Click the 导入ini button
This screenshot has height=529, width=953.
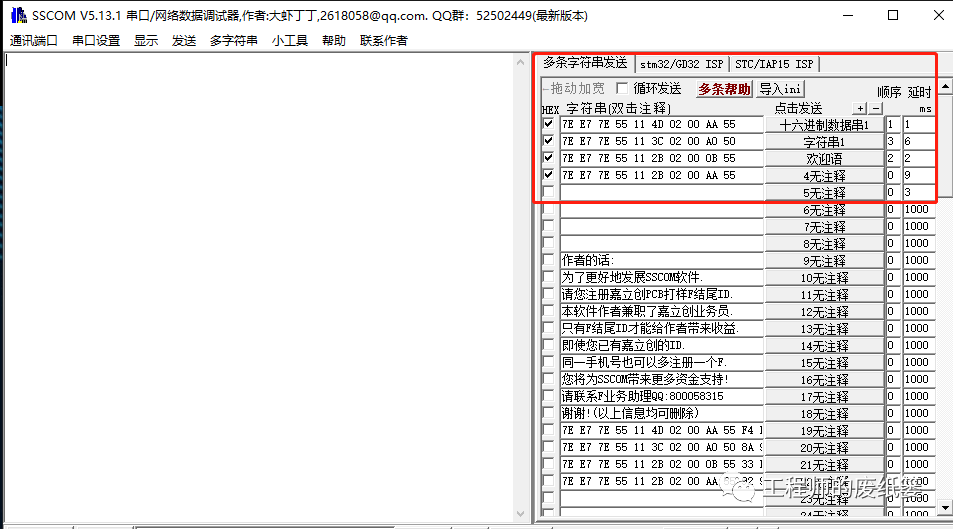780,89
